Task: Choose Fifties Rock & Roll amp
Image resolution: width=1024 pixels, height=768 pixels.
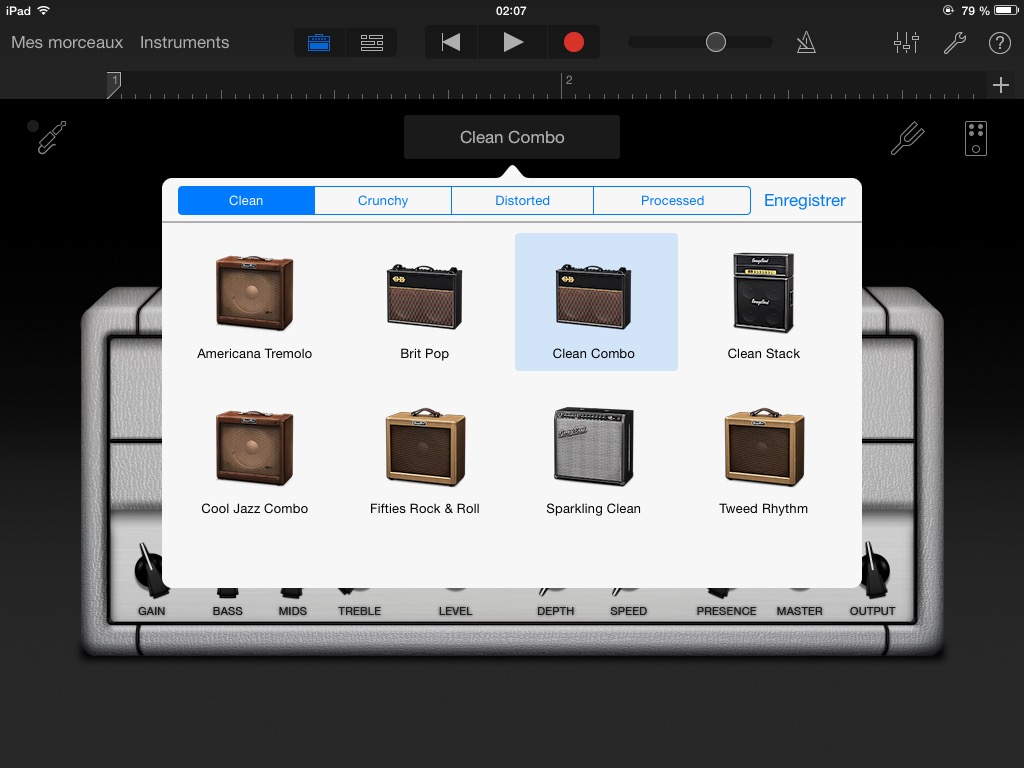Action: (x=424, y=461)
